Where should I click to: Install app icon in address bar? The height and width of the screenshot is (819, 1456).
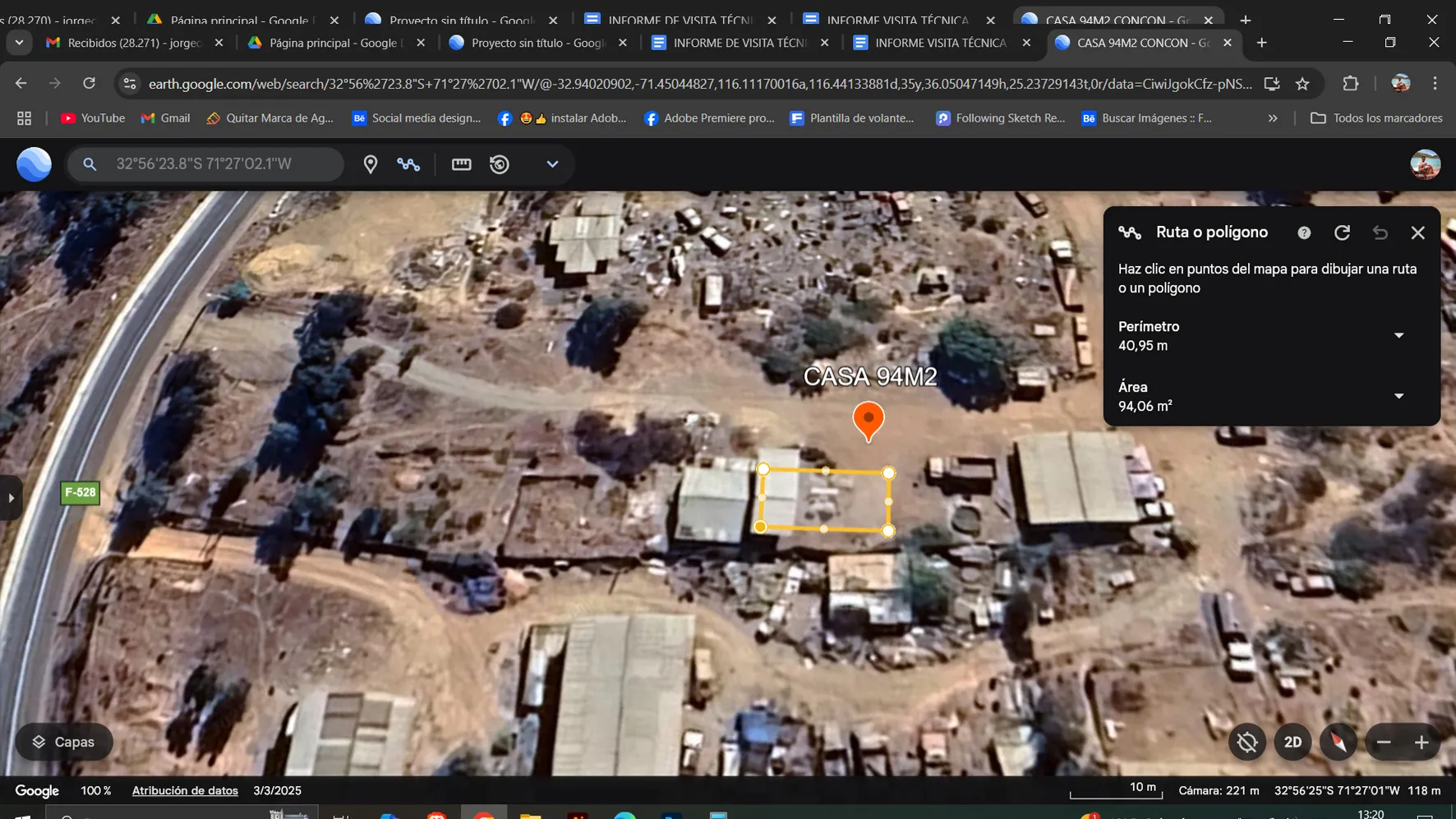(x=1272, y=83)
